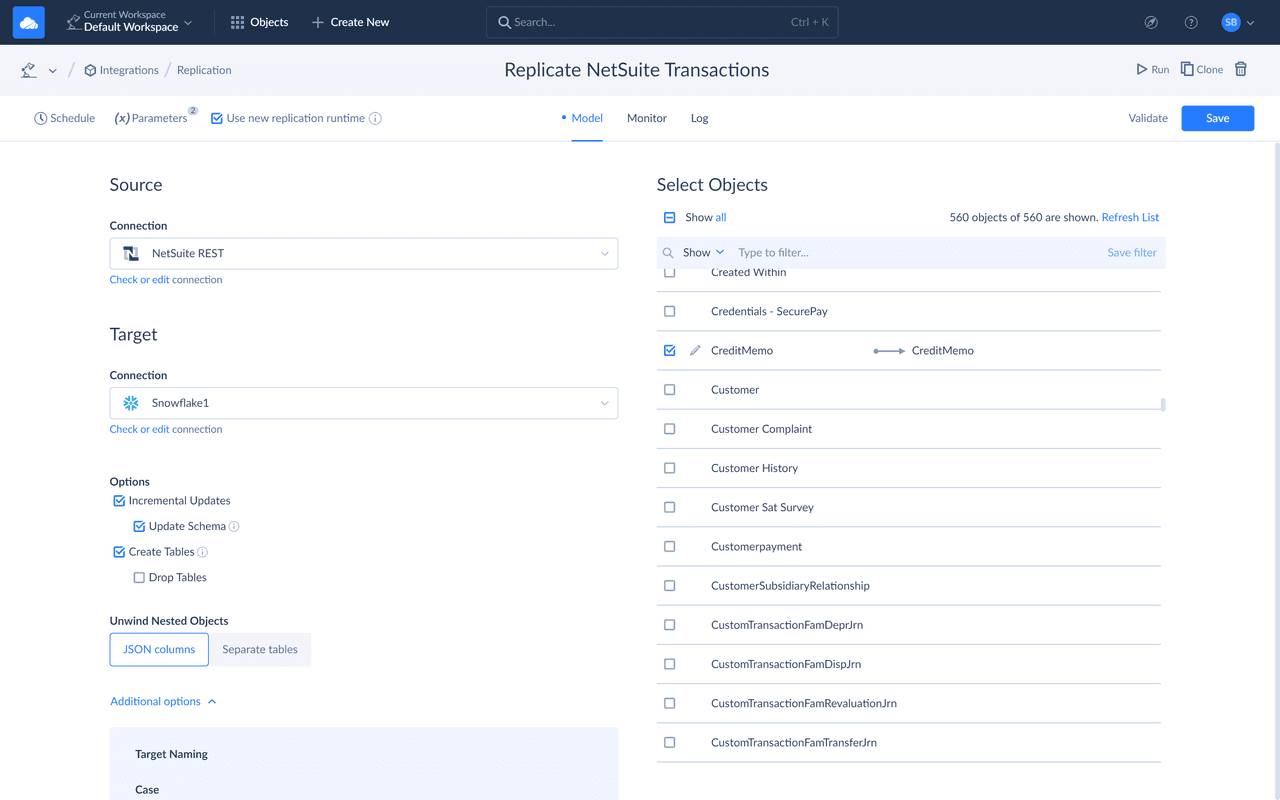Click the Run play icon
1280x800 pixels.
coord(1142,70)
